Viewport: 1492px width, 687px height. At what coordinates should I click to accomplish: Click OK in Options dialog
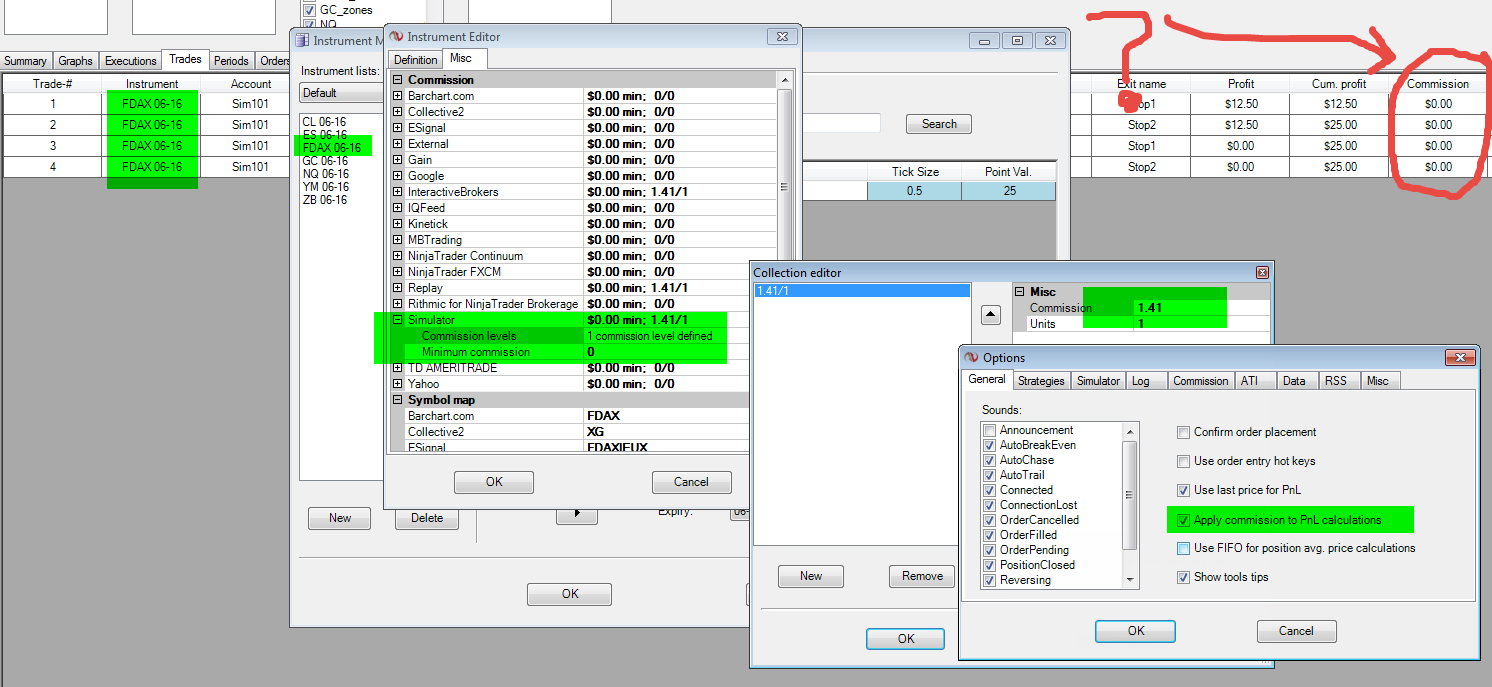tap(1135, 631)
